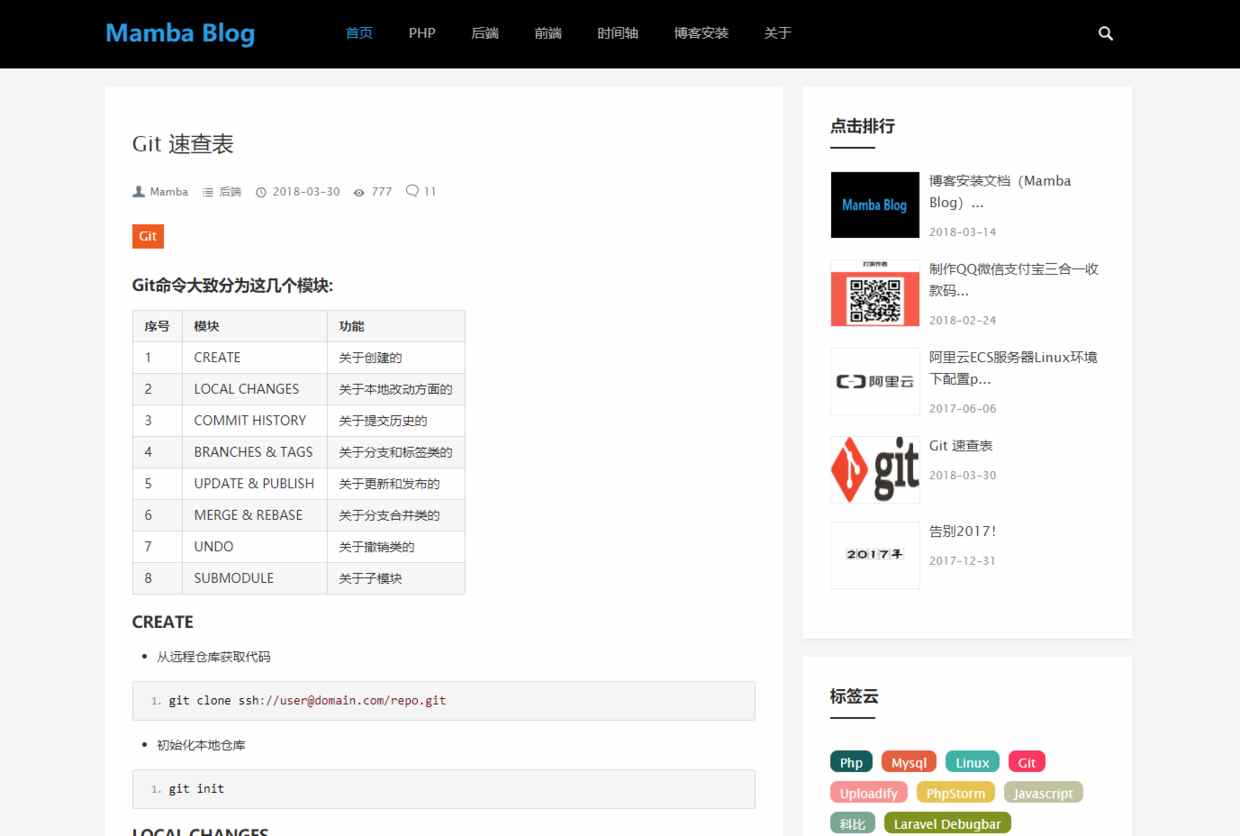Click the orange Git tag under title
The width and height of the screenshot is (1240, 836).
point(148,237)
